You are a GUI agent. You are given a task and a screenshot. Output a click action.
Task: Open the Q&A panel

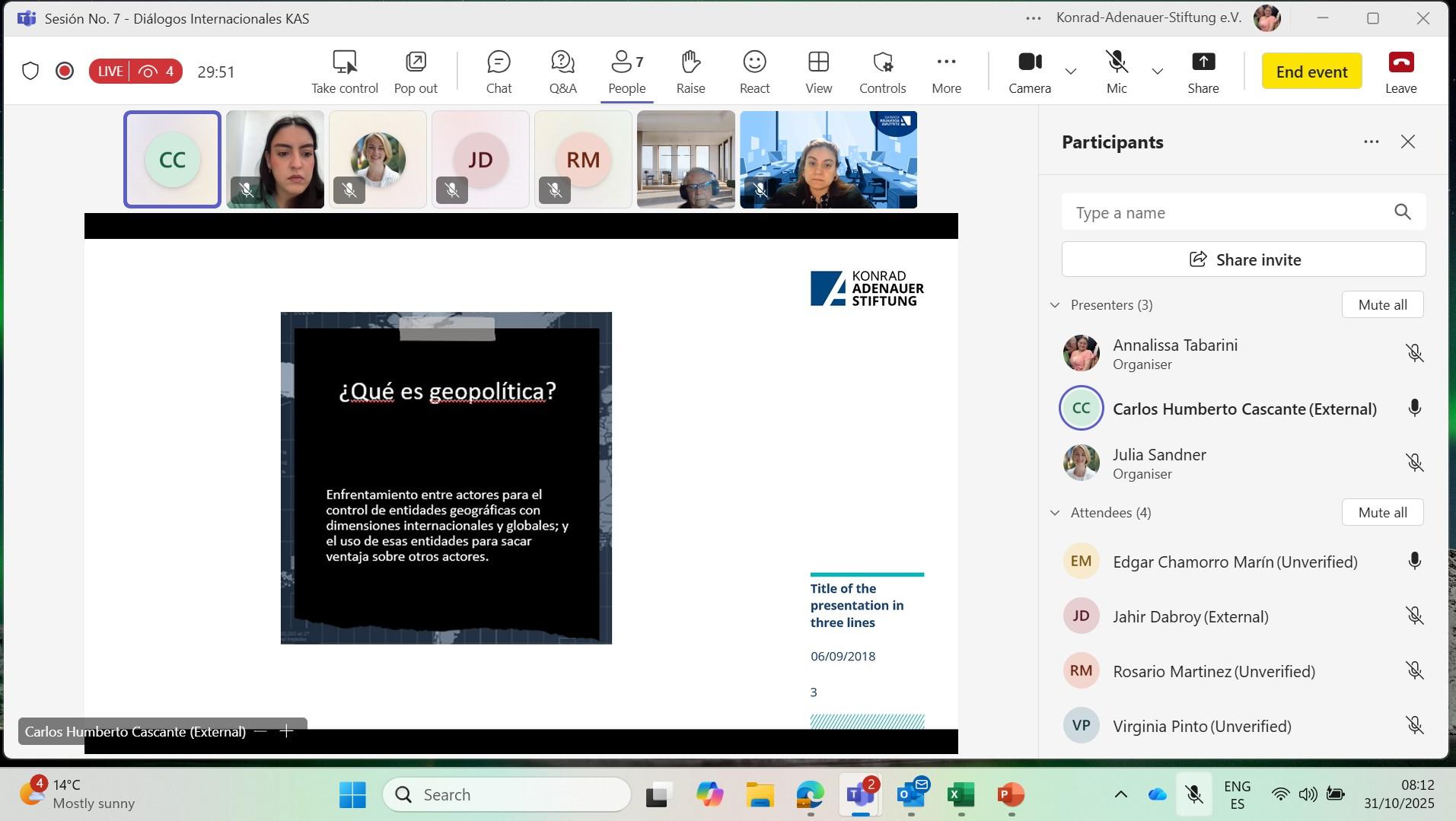click(x=562, y=72)
